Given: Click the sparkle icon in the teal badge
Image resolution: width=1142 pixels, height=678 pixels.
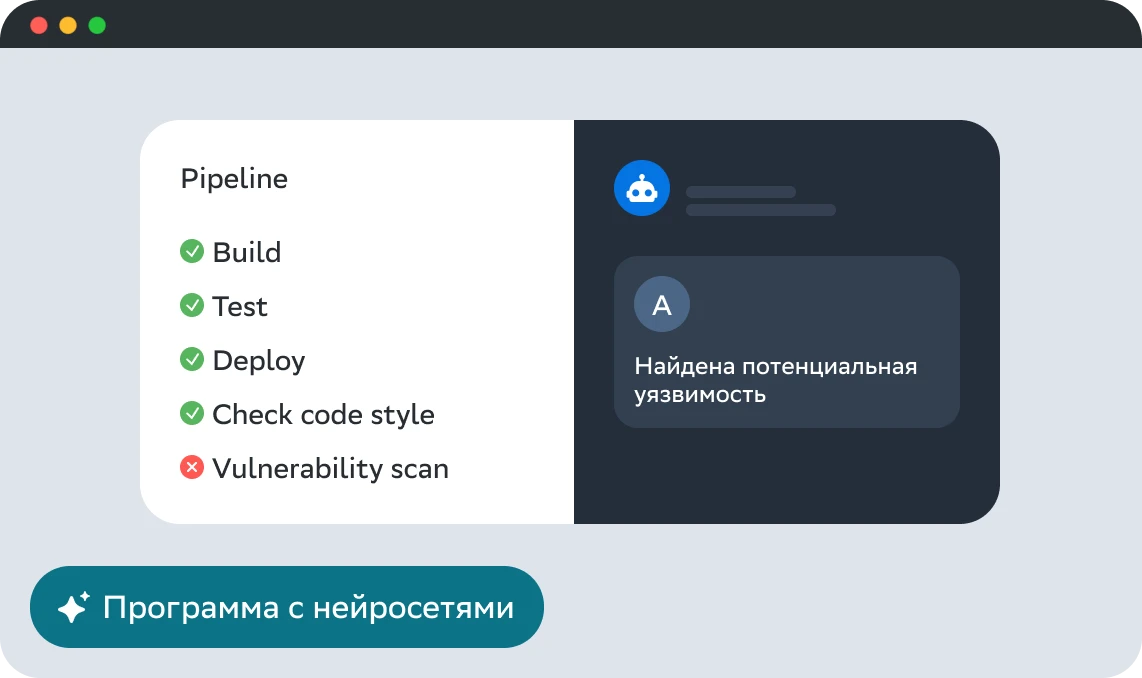Looking at the screenshot, I should [74, 607].
